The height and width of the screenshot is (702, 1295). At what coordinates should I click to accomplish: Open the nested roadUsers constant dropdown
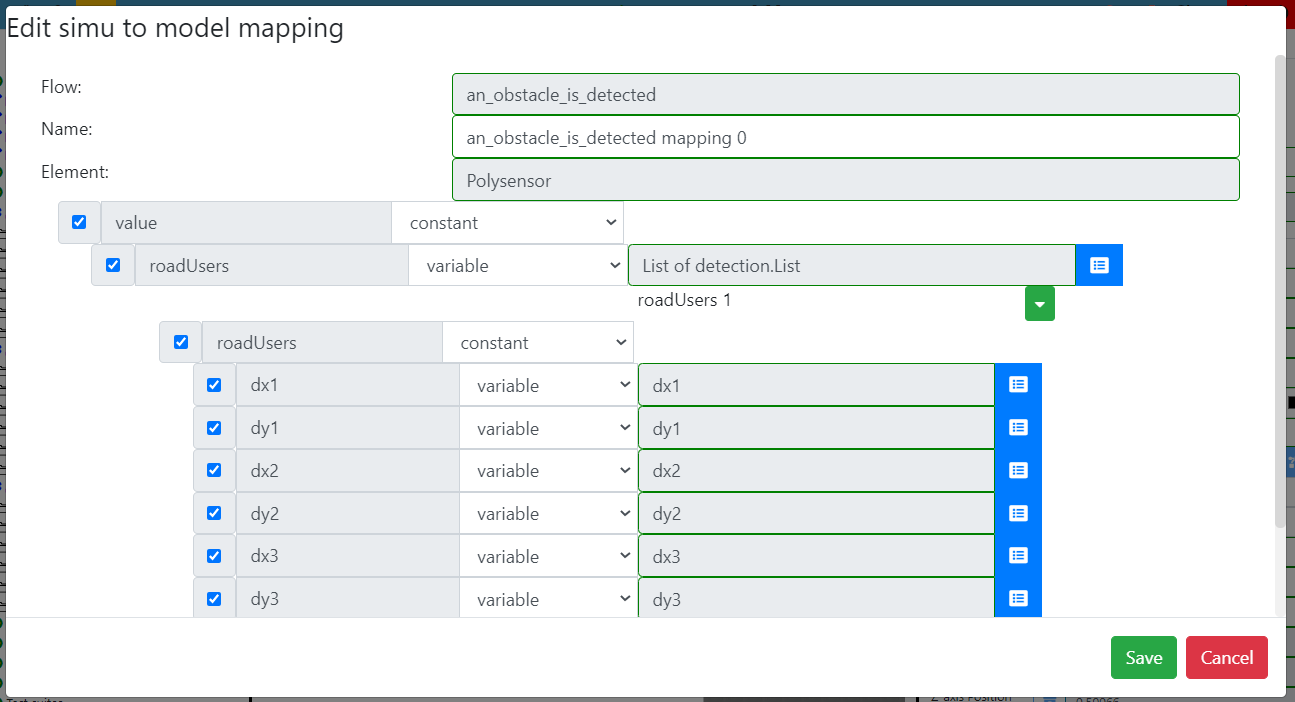click(x=538, y=342)
